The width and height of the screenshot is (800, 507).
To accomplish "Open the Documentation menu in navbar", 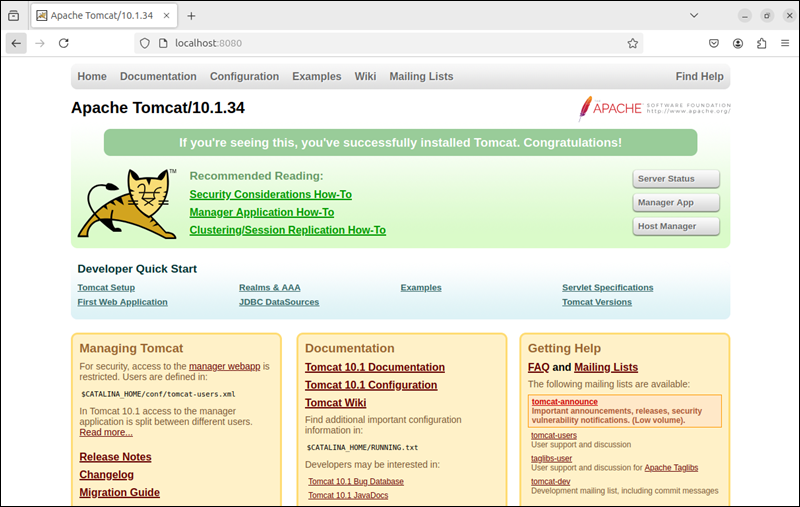I will pyautogui.click(x=158, y=76).
